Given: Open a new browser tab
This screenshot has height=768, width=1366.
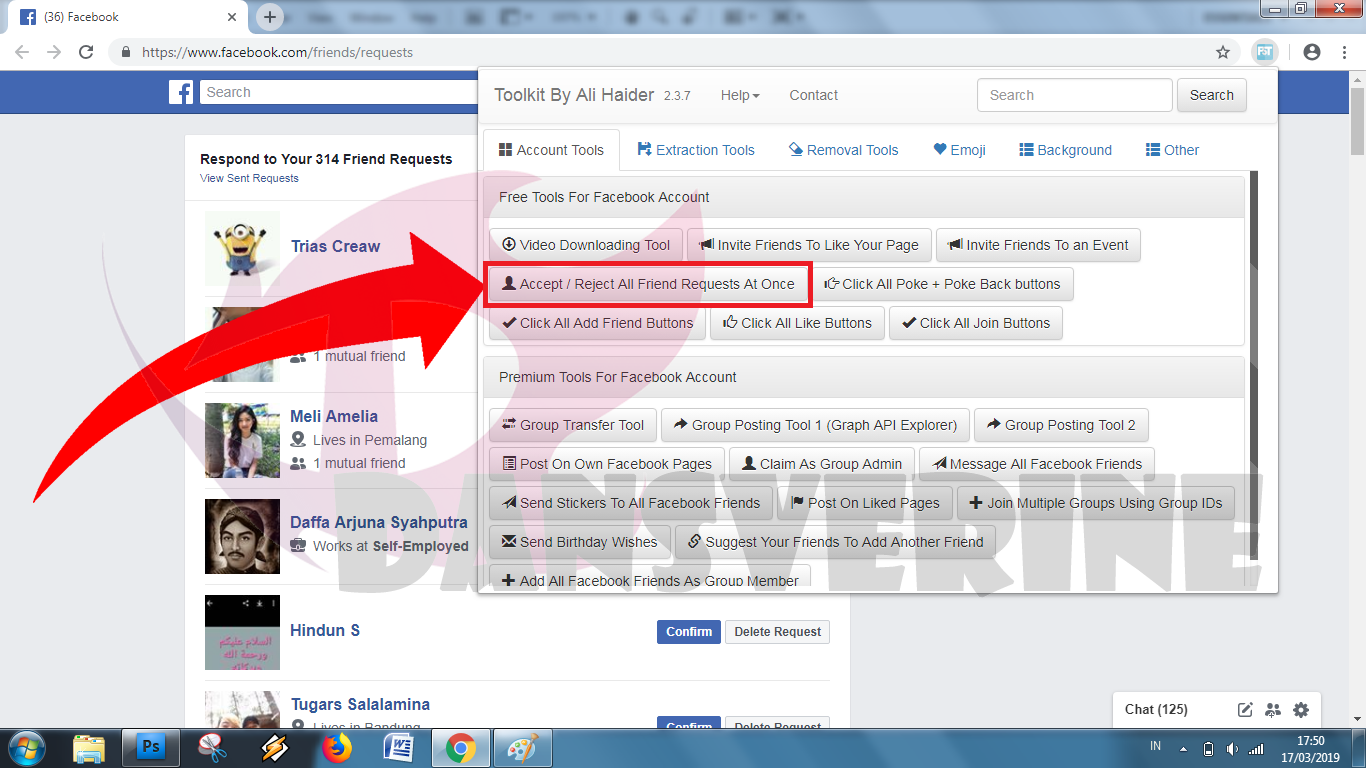Looking at the screenshot, I should click(x=270, y=17).
